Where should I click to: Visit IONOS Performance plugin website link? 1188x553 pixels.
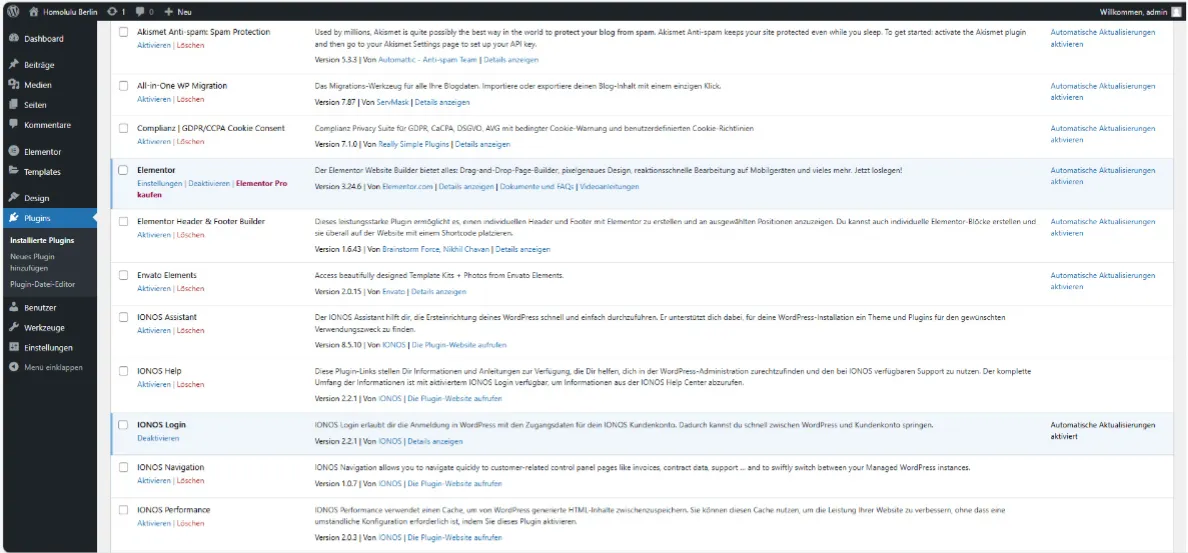point(453,538)
